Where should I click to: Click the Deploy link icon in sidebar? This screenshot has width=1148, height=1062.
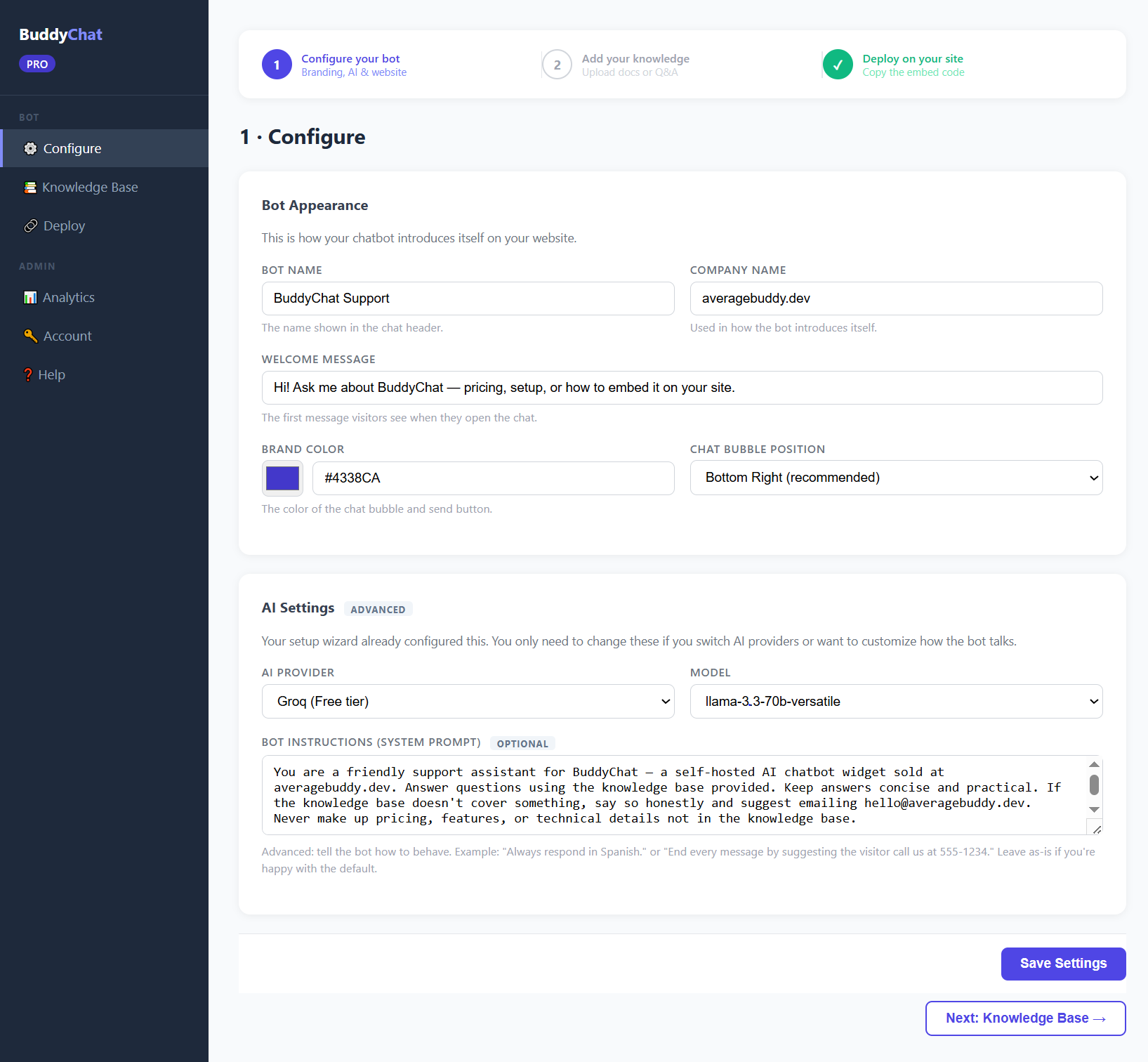click(x=30, y=226)
